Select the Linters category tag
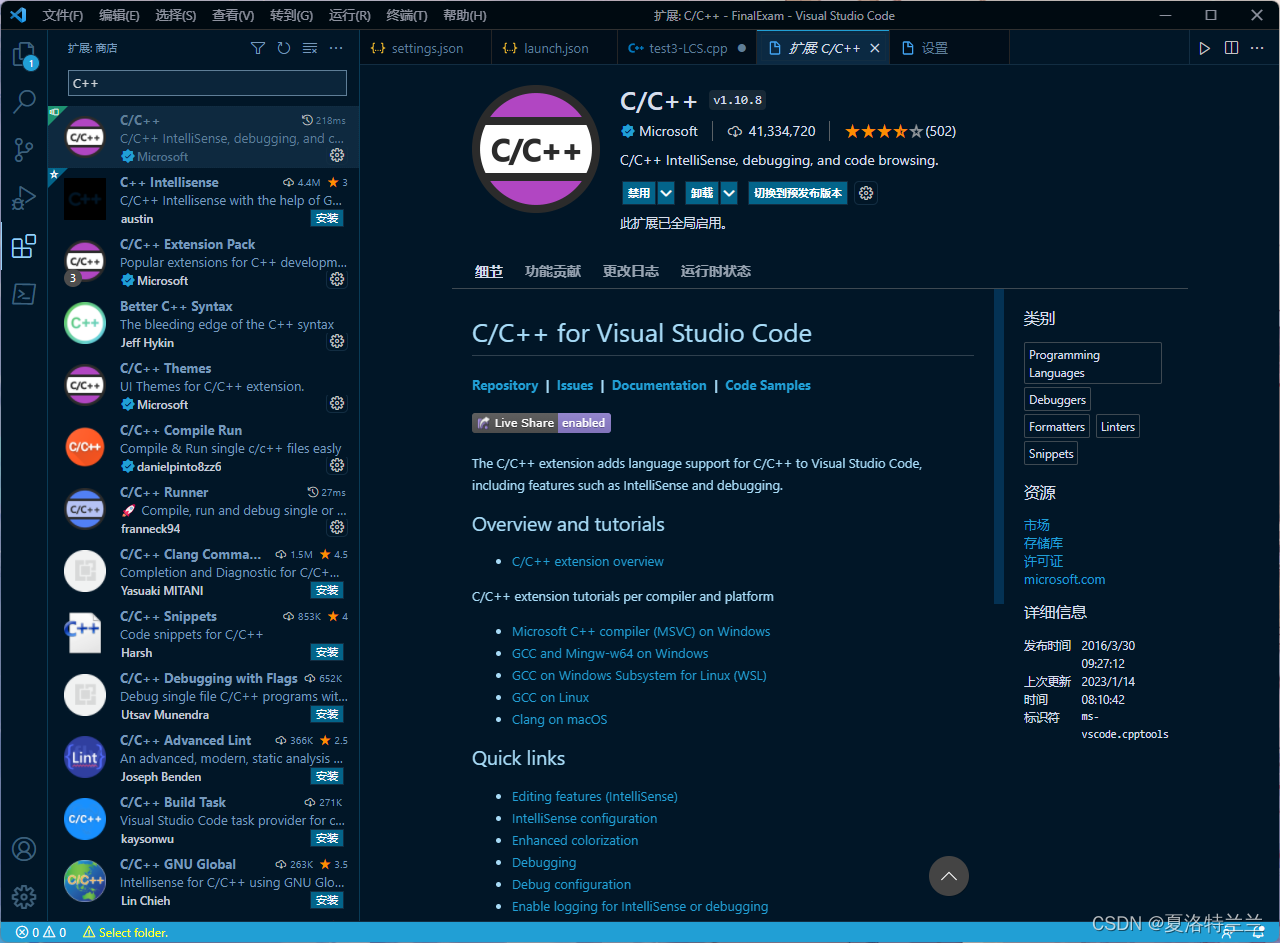 (x=1118, y=427)
